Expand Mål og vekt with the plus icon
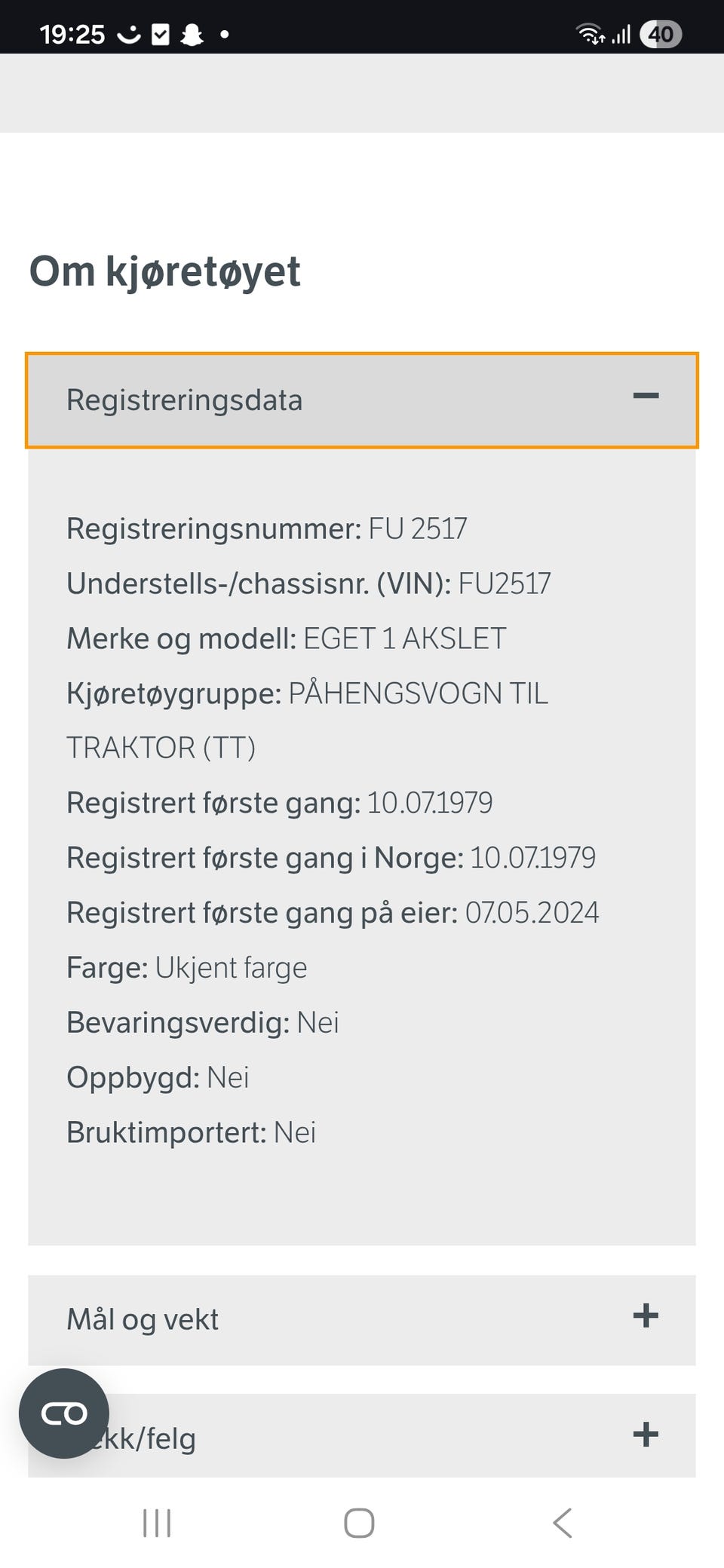The height and width of the screenshot is (1568, 724). (646, 1315)
